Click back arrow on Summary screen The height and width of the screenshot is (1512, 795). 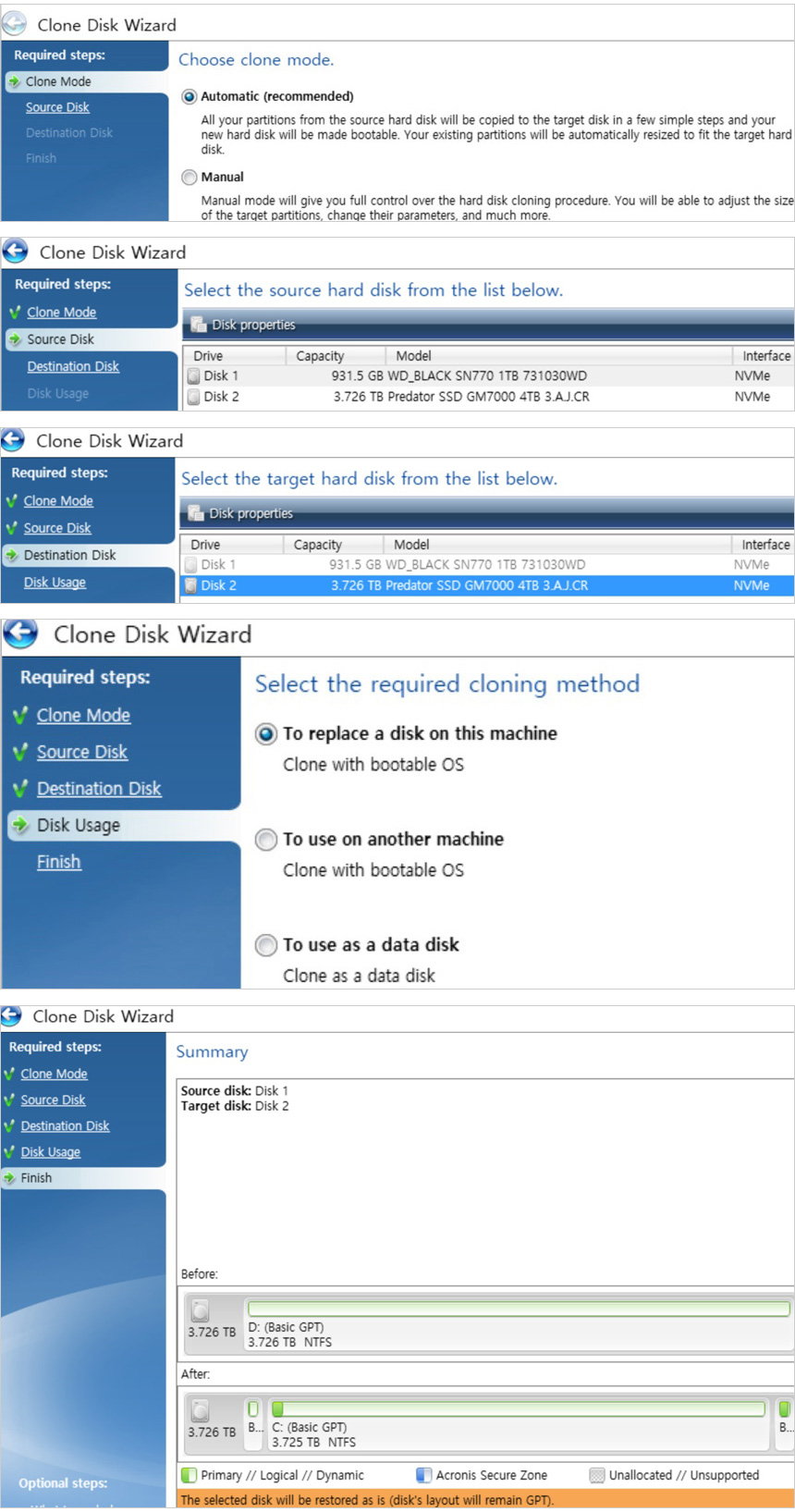click(11, 1015)
